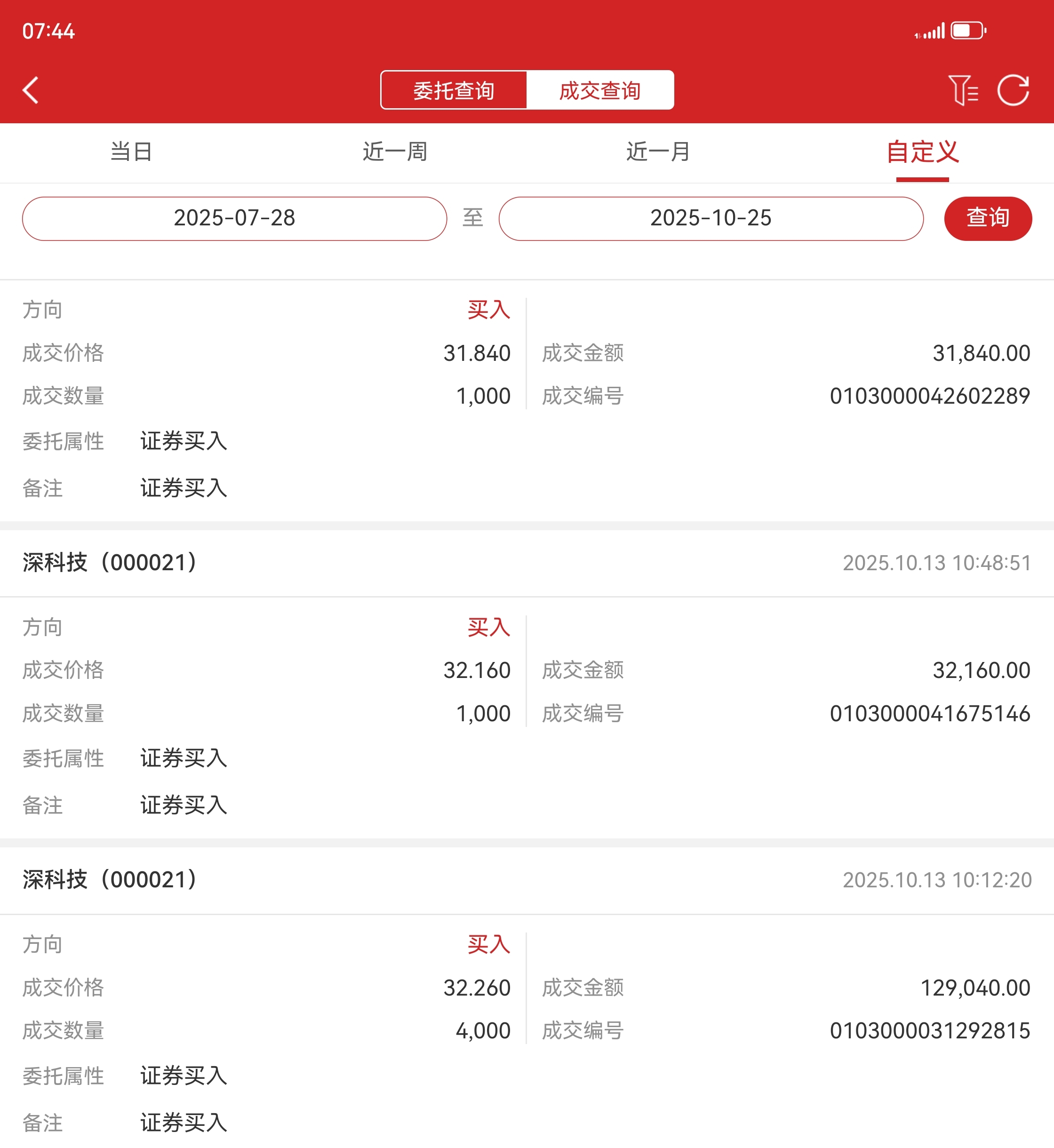Tap trade number 0103000041675146

[x=929, y=713]
